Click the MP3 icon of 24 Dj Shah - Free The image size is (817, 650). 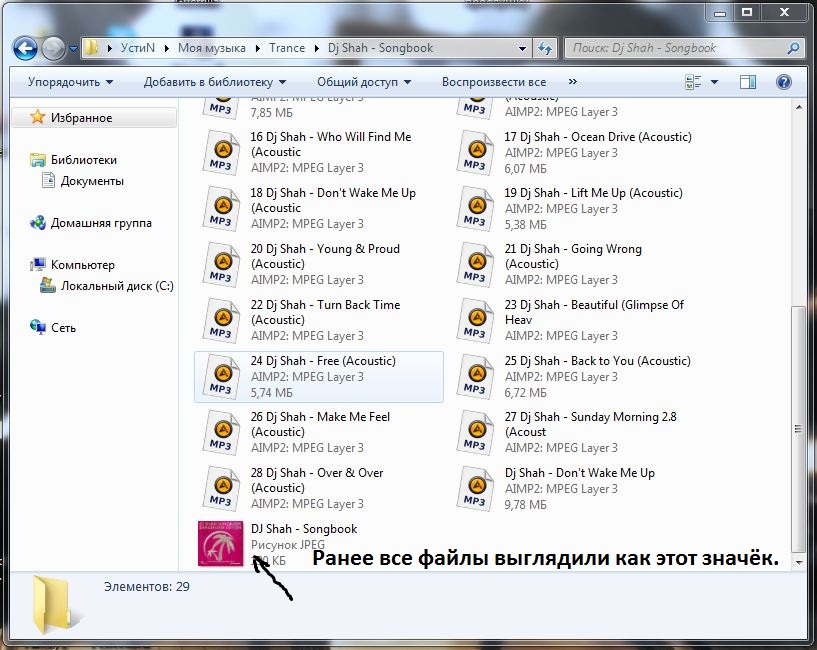pos(222,376)
